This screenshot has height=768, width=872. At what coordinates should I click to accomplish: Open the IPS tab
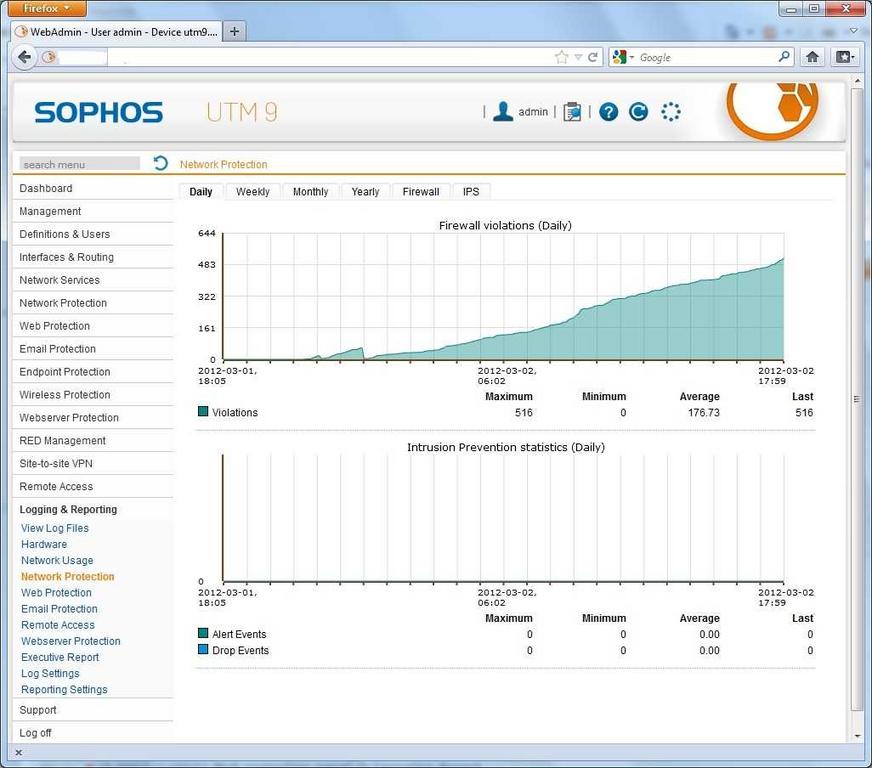pos(471,191)
